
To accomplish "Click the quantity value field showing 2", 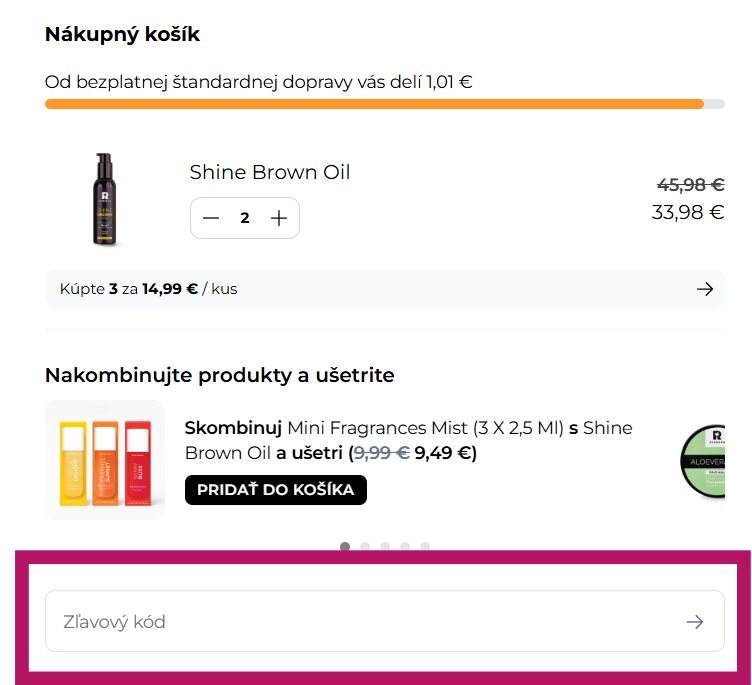I will pos(245,218).
